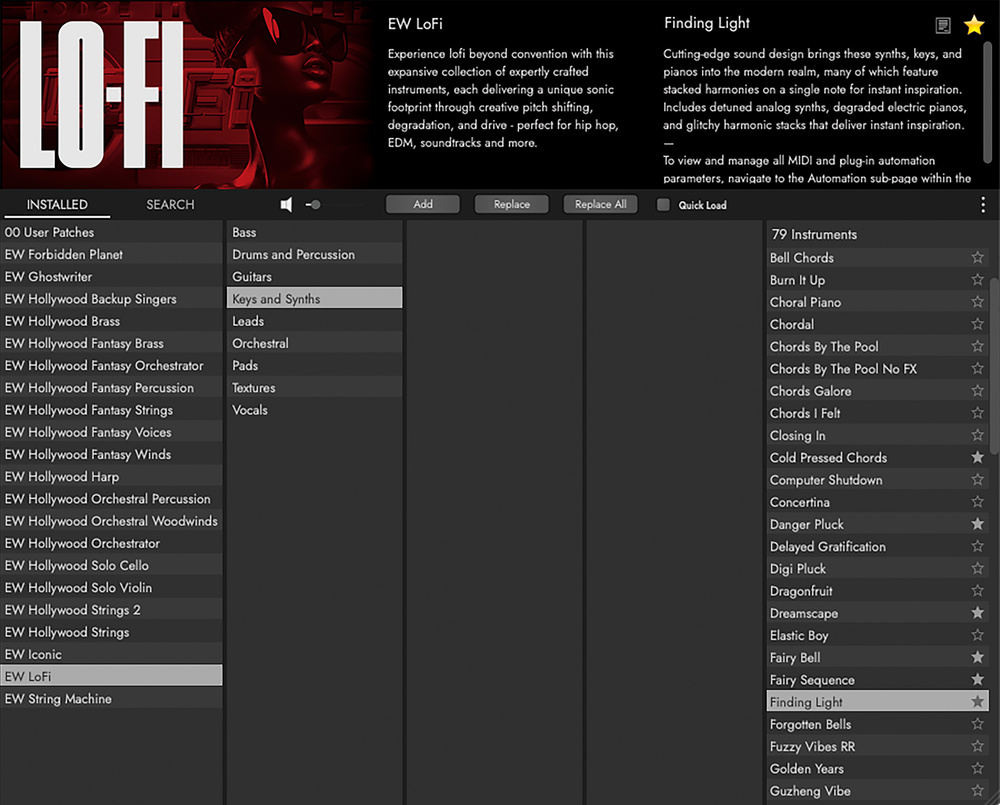
Task: Unfavorite Cold Pressed Chords star
Action: coord(977,457)
